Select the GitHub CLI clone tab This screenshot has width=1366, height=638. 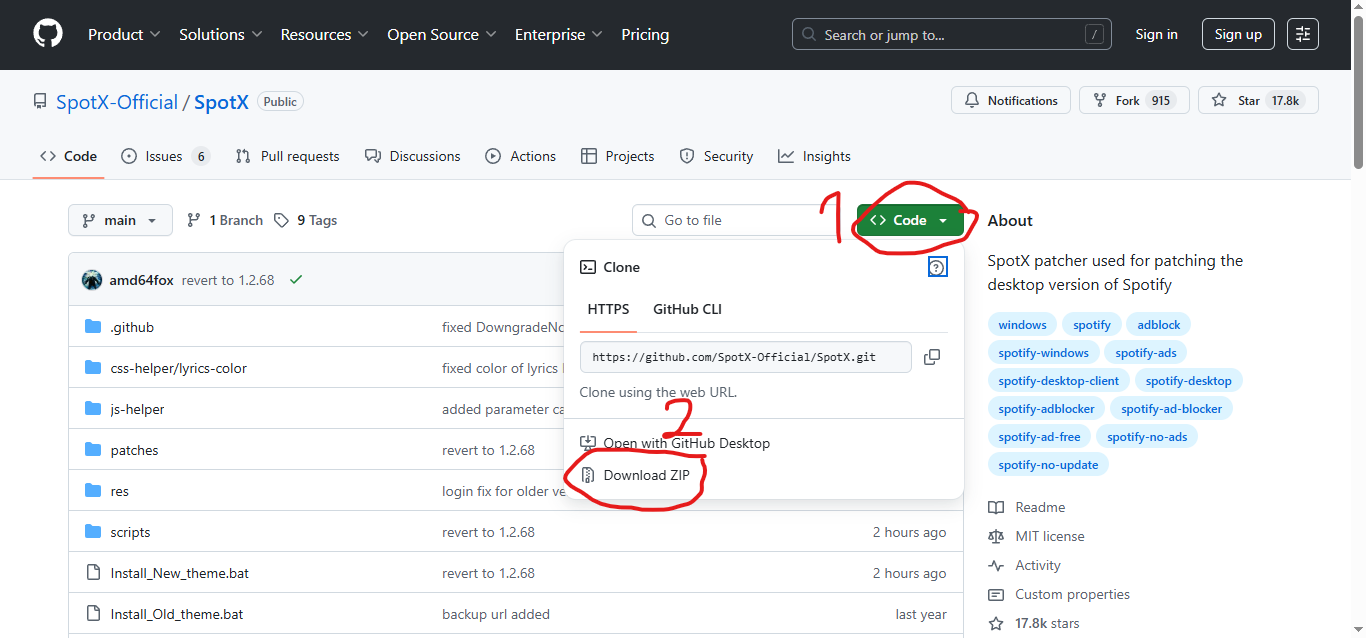coord(687,309)
